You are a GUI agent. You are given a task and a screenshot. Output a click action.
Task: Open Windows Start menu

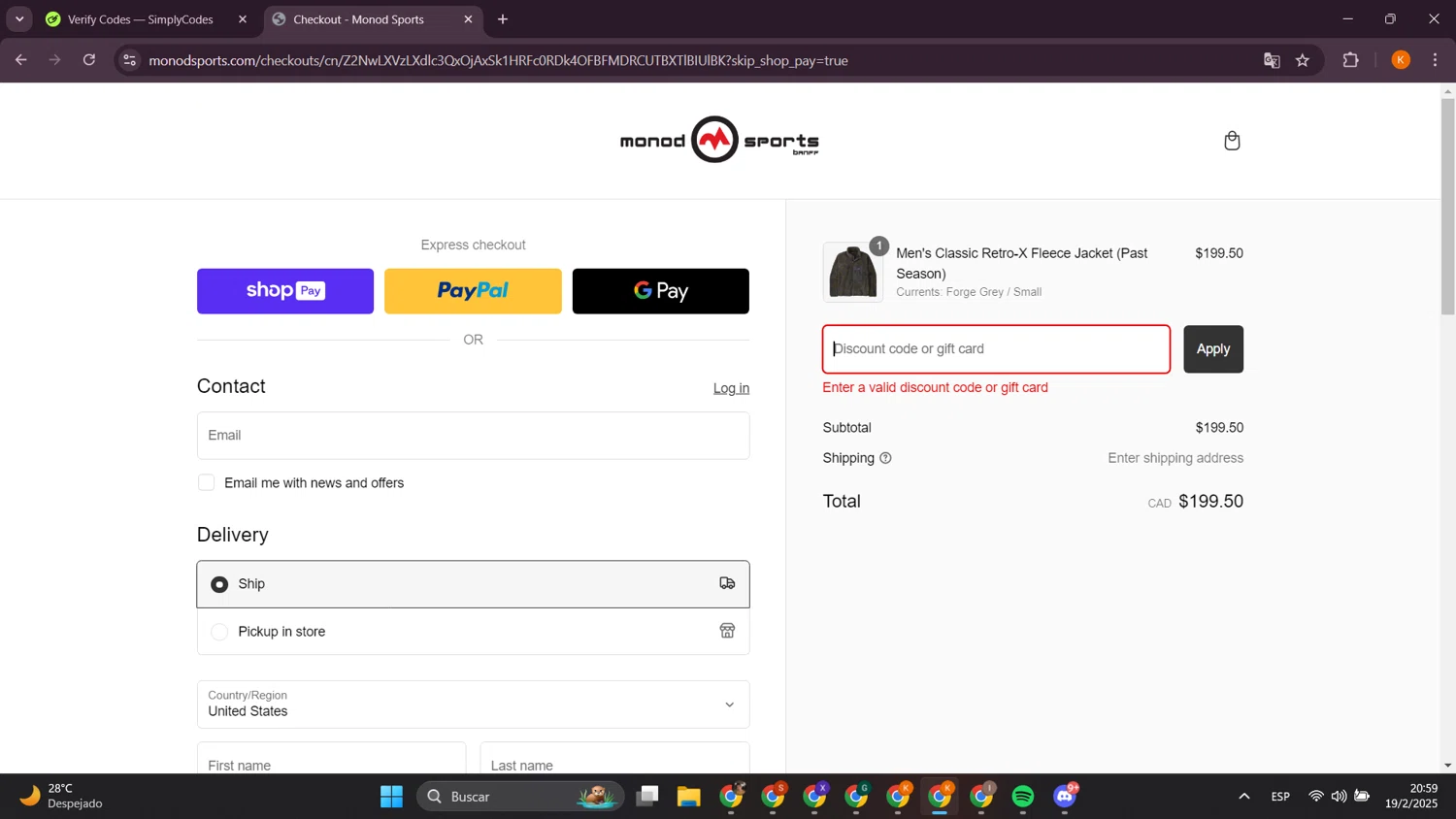391,797
